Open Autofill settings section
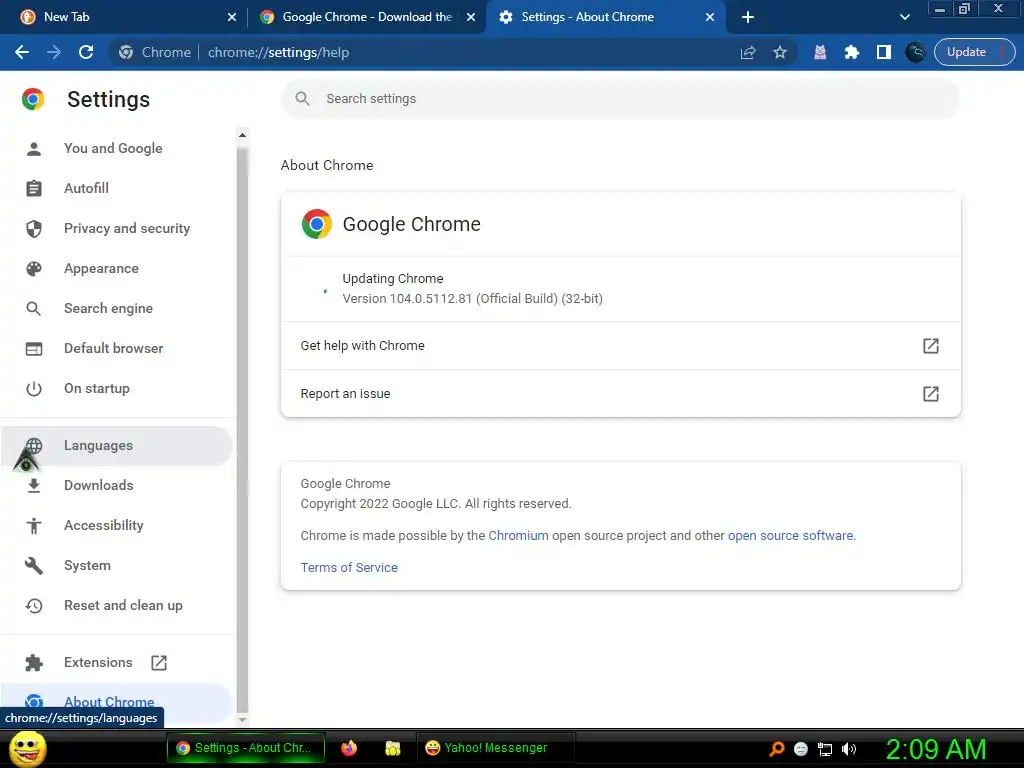This screenshot has width=1024, height=768. click(116, 188)
